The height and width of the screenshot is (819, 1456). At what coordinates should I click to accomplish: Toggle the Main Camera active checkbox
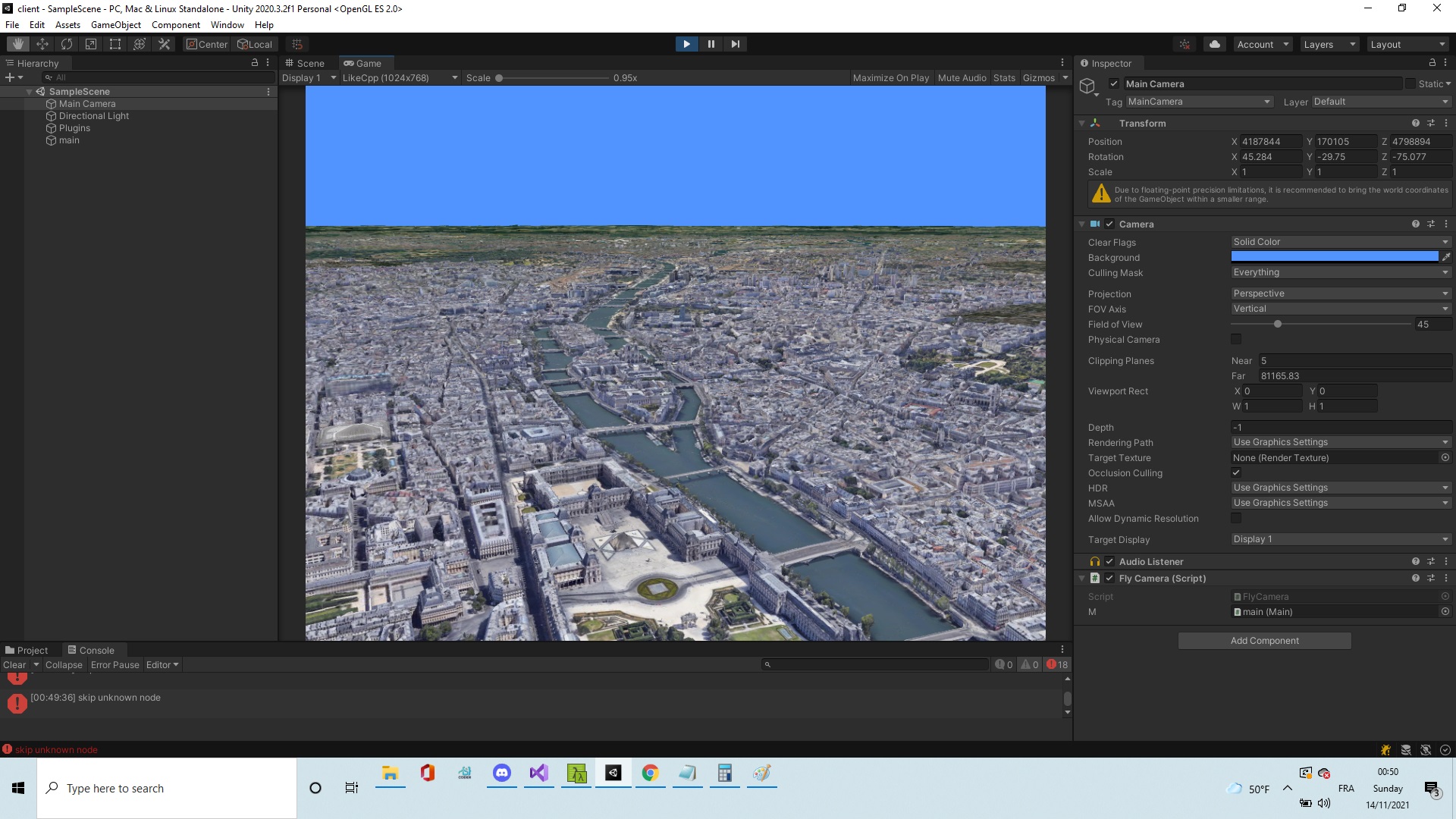(x=1114, y=84)
